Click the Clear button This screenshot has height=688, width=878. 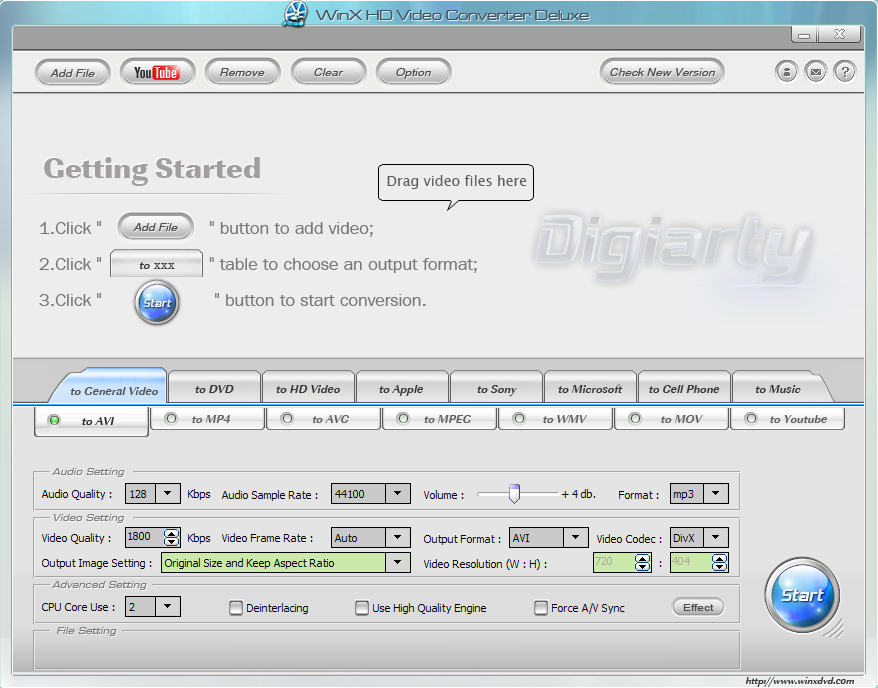click(x=328, y=72)
